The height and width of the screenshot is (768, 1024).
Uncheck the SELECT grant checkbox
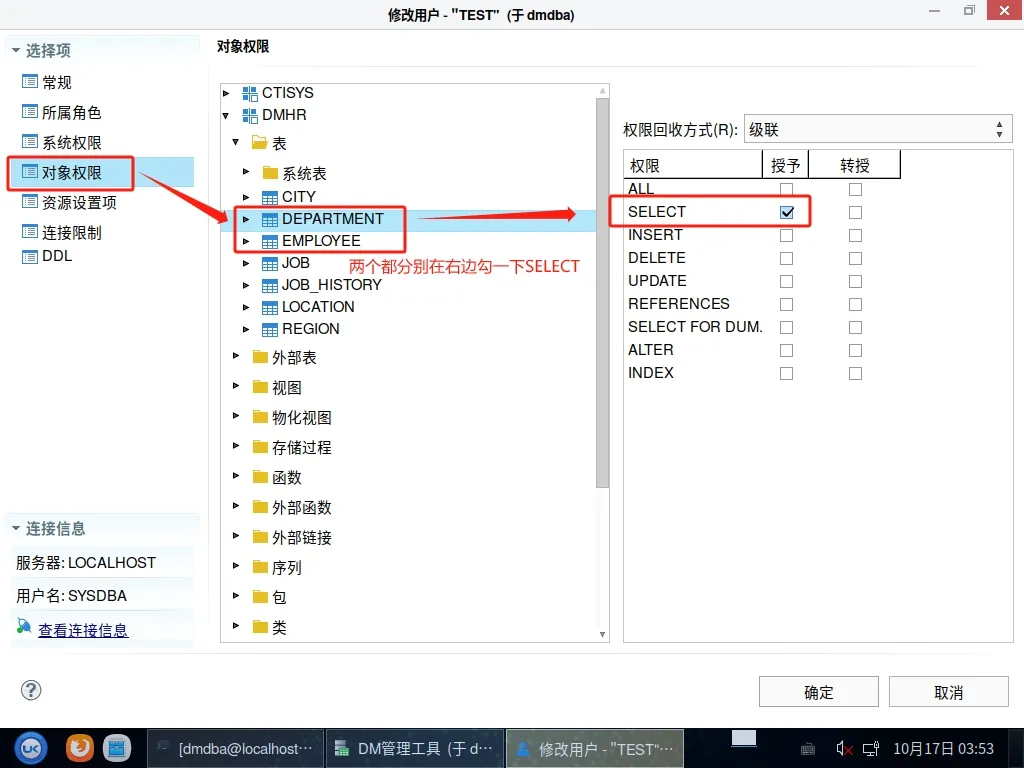(x=787, y=212)
